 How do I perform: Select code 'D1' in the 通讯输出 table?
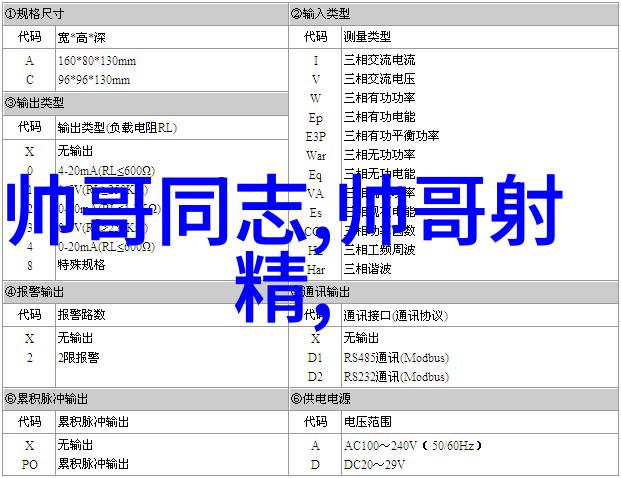(x=315, y=358)
